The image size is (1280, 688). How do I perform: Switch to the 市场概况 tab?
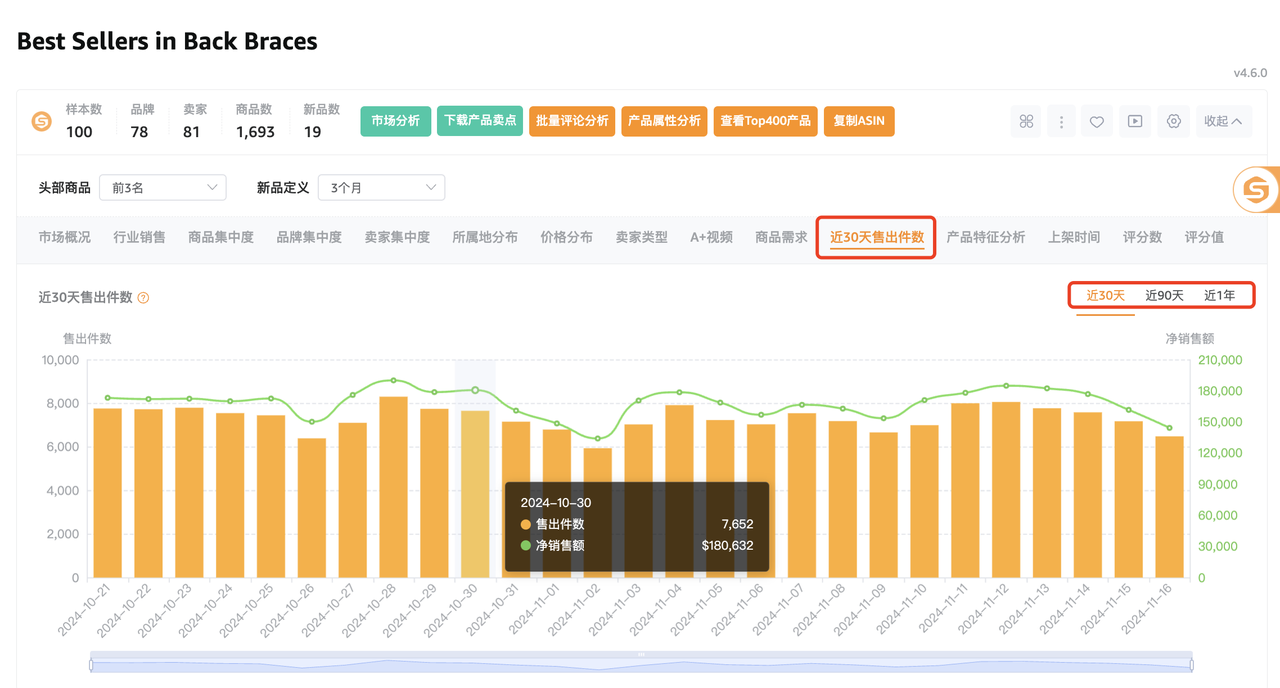click(64, 237)
